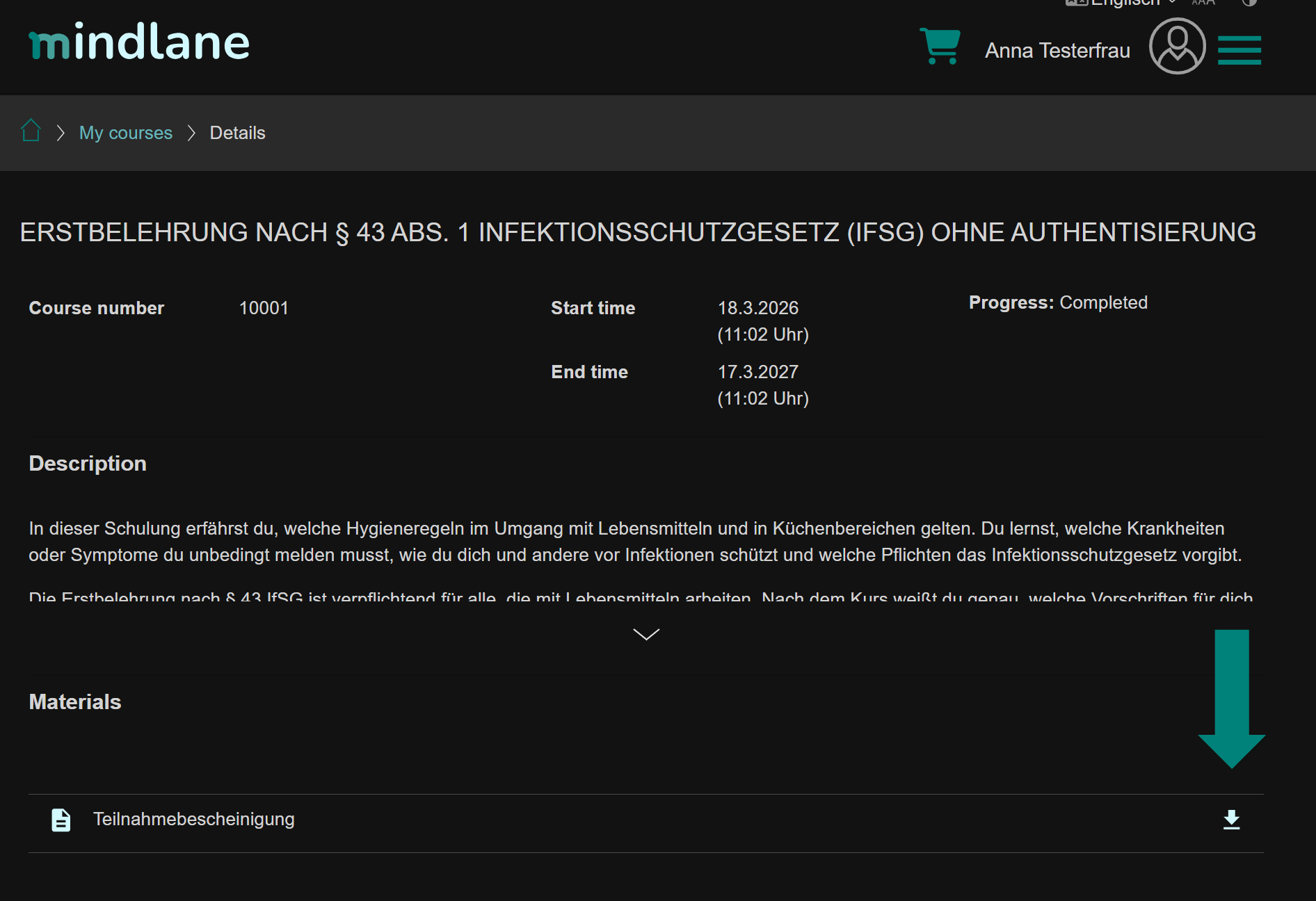1316x901 pixels.
Task: Navigate to My courses breadcrumb
Action: pyautogui.click(x=126, y=133)
